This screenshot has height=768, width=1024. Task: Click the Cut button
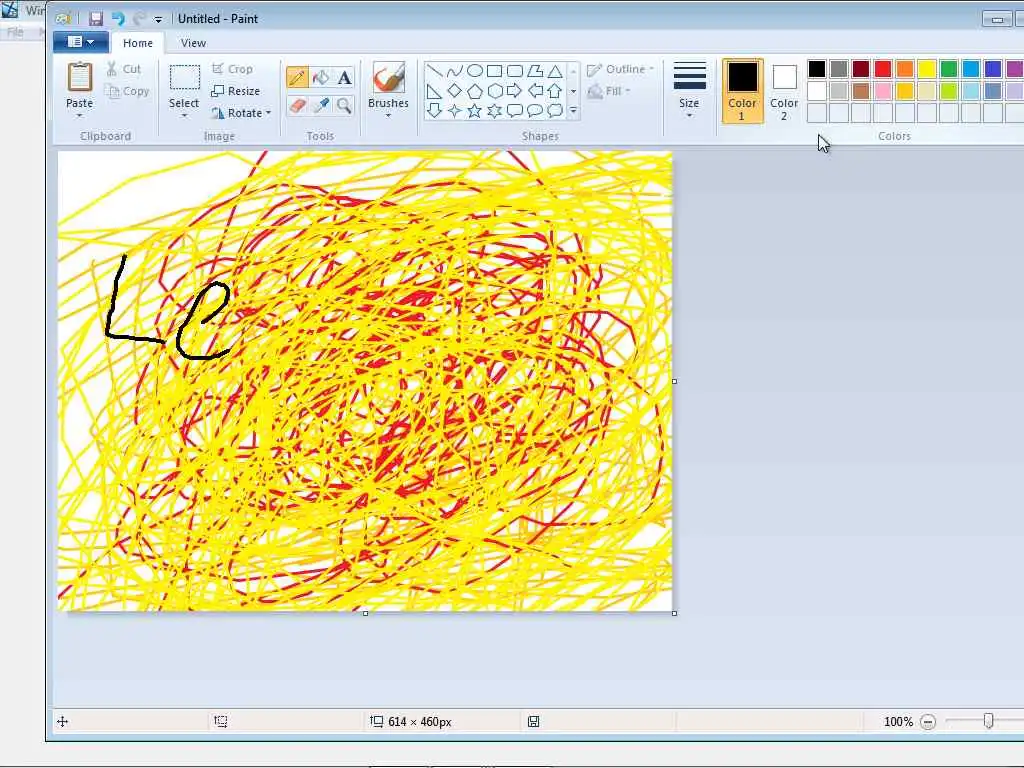click(124, 69)
